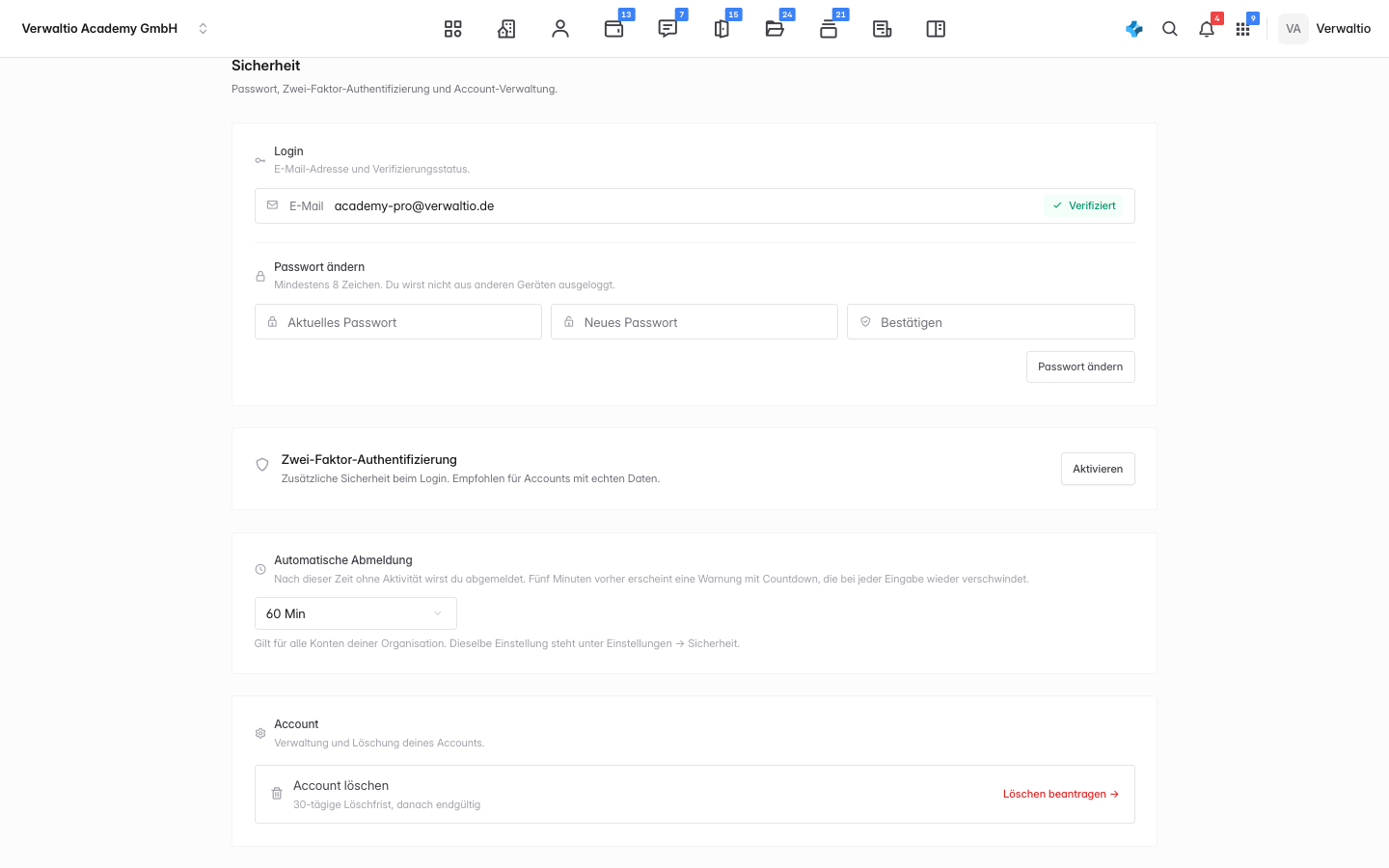Open the dashboard grid icon in top navigation

(452, 29)
